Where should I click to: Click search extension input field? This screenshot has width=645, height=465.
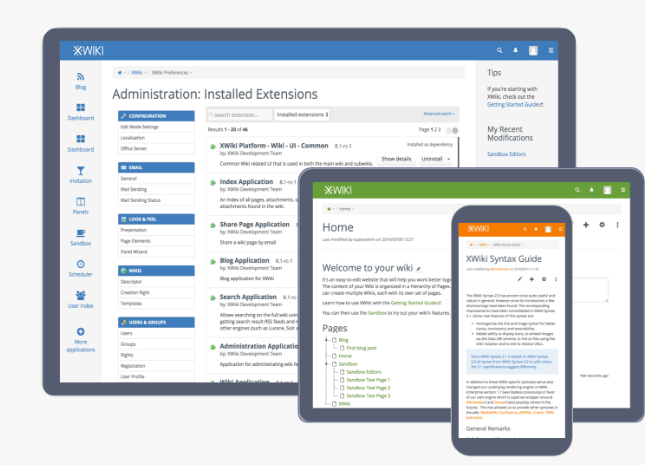point(240,114)
